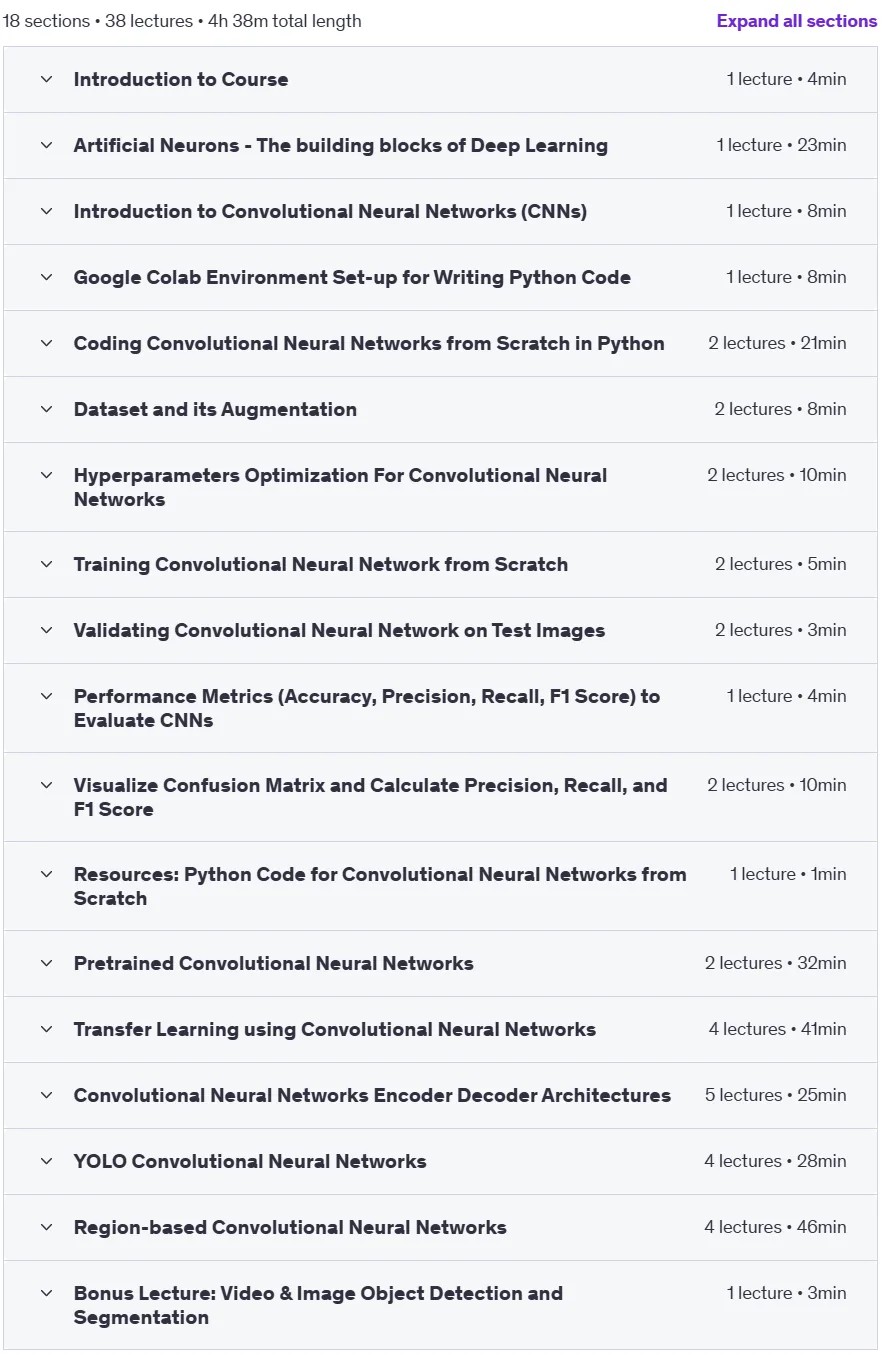This screenshot has height=1354, width=882.
Task: Open Visualize Confusion Matrix section title
Action: coord(370,797)
